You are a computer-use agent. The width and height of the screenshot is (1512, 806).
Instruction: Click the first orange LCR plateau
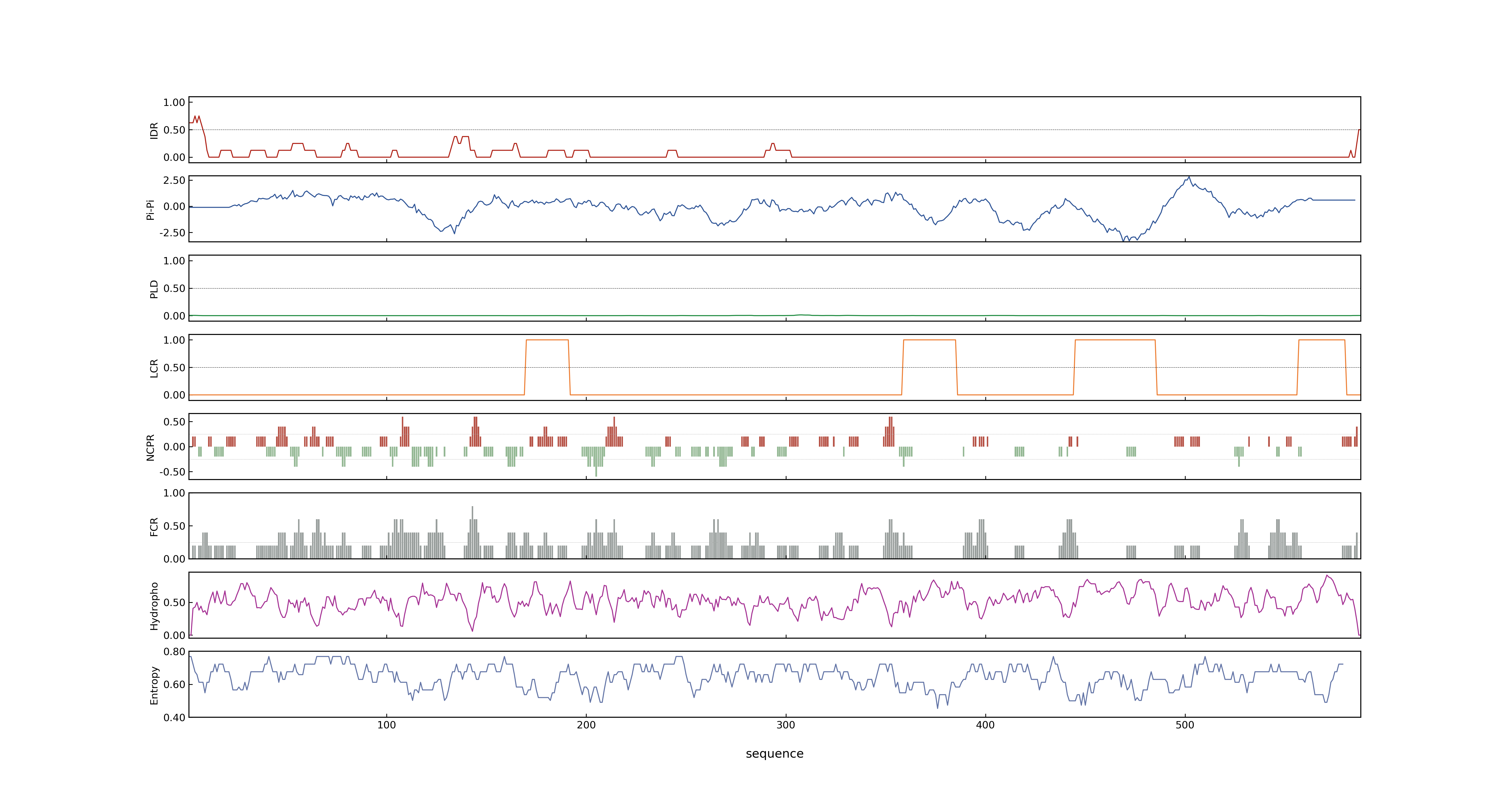click(x=547, y=340)
